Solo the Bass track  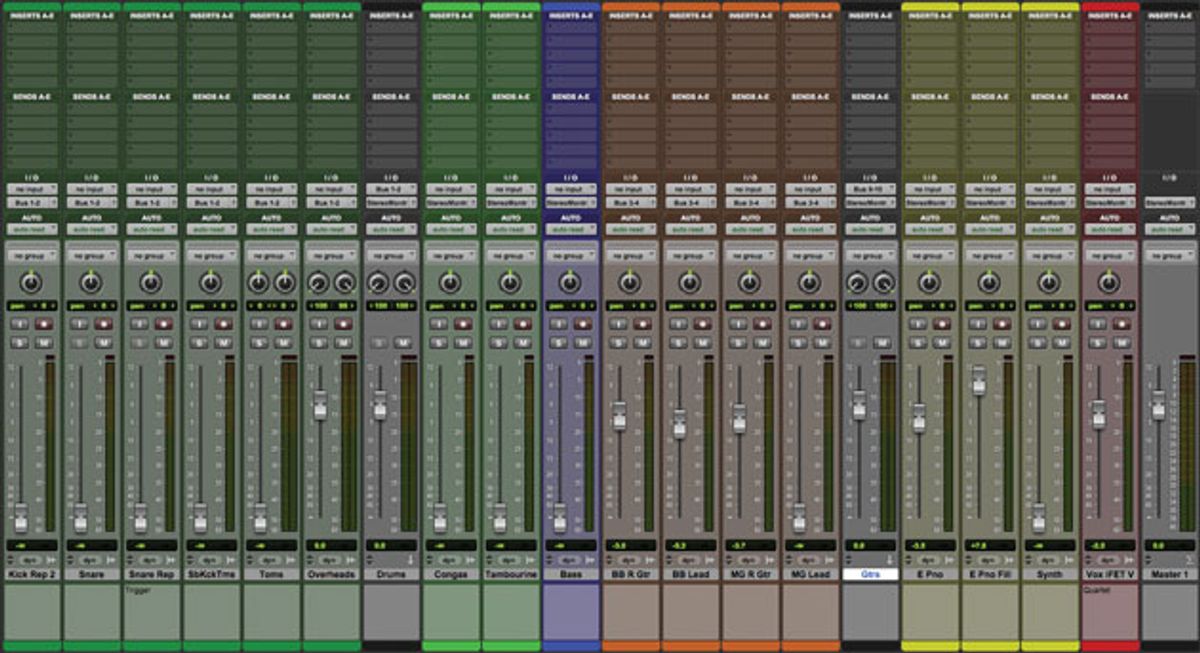click(558, 343)
